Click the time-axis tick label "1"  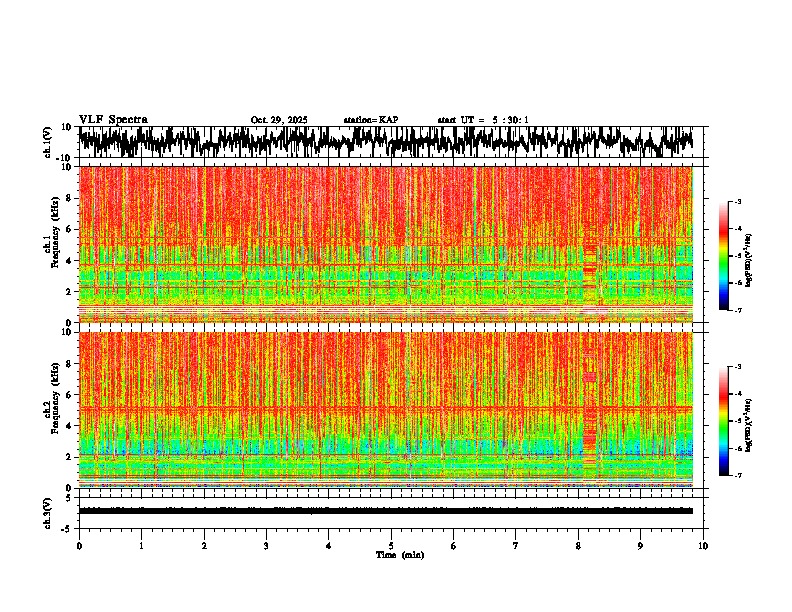[141, 546]
